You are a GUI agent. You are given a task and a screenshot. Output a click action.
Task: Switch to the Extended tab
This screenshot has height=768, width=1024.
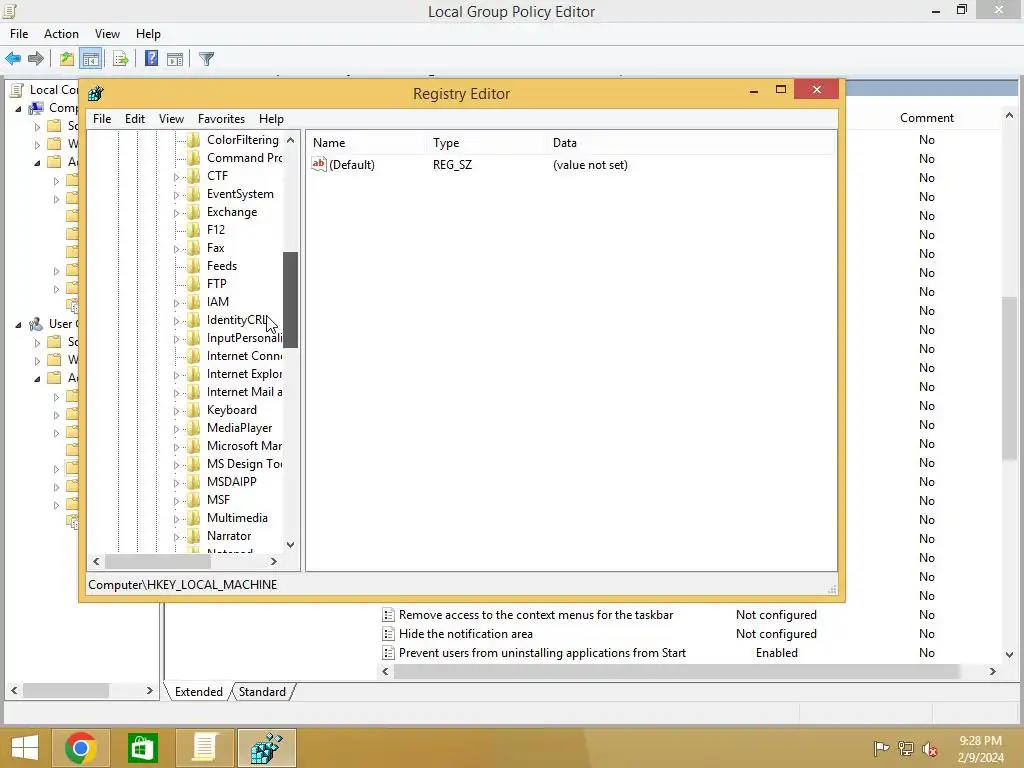(x=199, y=692)
